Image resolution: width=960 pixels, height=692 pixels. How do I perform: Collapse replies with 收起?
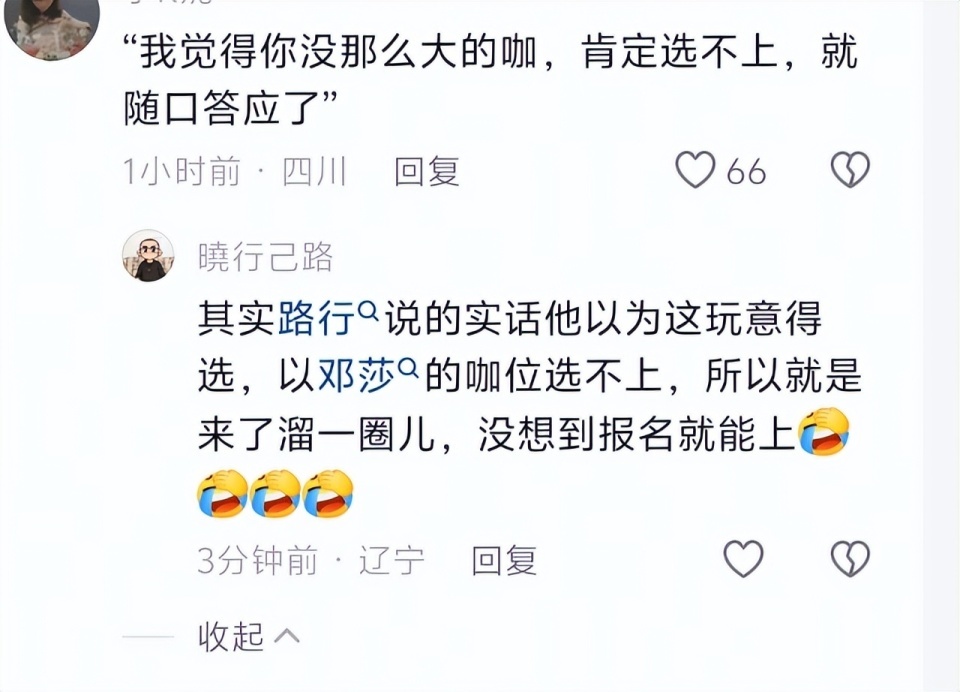pos(231,636)
